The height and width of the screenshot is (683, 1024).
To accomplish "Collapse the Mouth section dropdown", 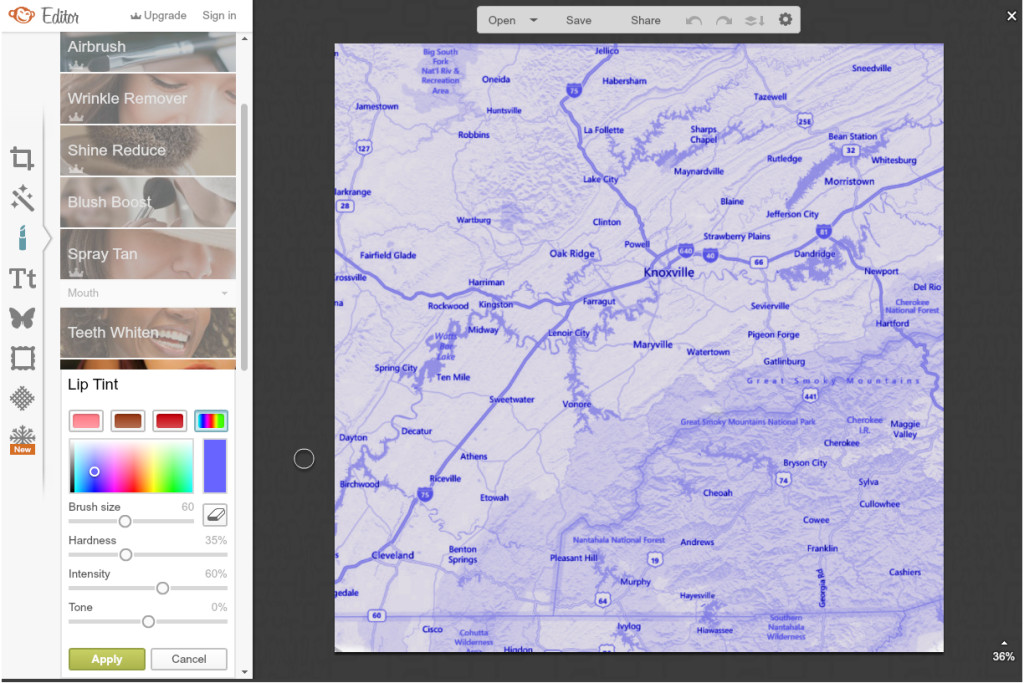I will 225,293.
